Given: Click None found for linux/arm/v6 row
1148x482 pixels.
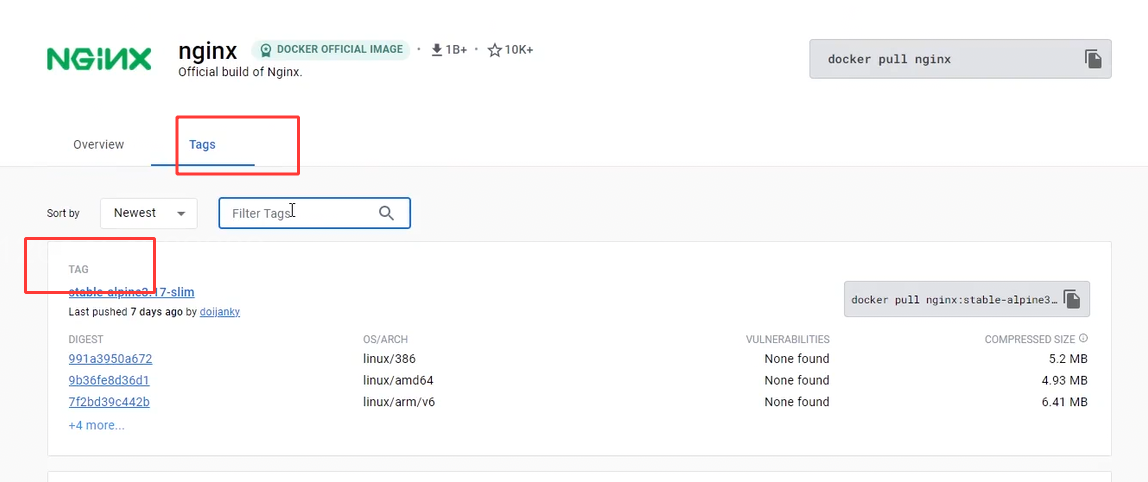Looking at the screenshot, I should 797,401.
